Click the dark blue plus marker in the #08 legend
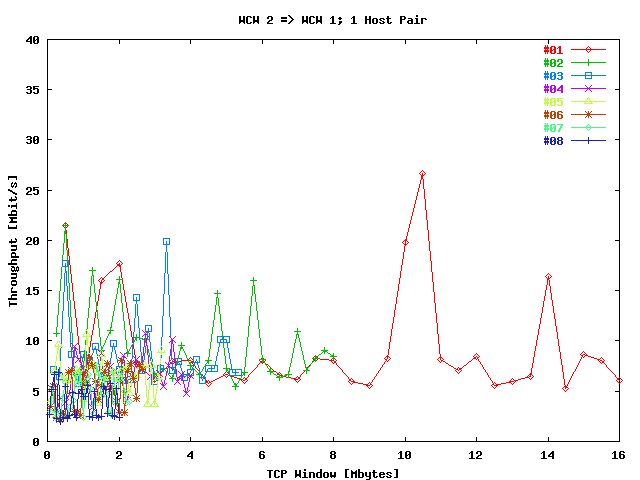The image size is (640, 480). [588, 140]
